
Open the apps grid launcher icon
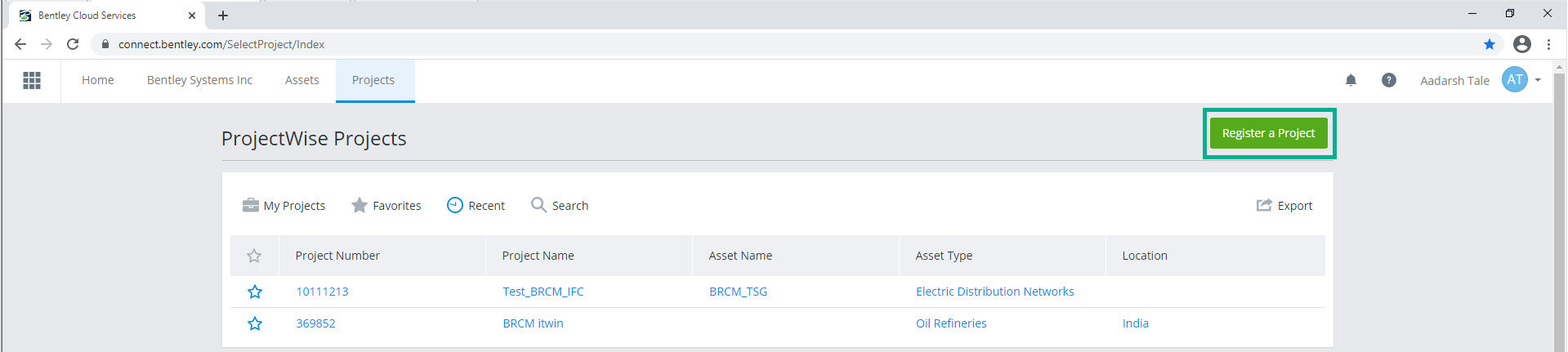click(x=32, y=80)
